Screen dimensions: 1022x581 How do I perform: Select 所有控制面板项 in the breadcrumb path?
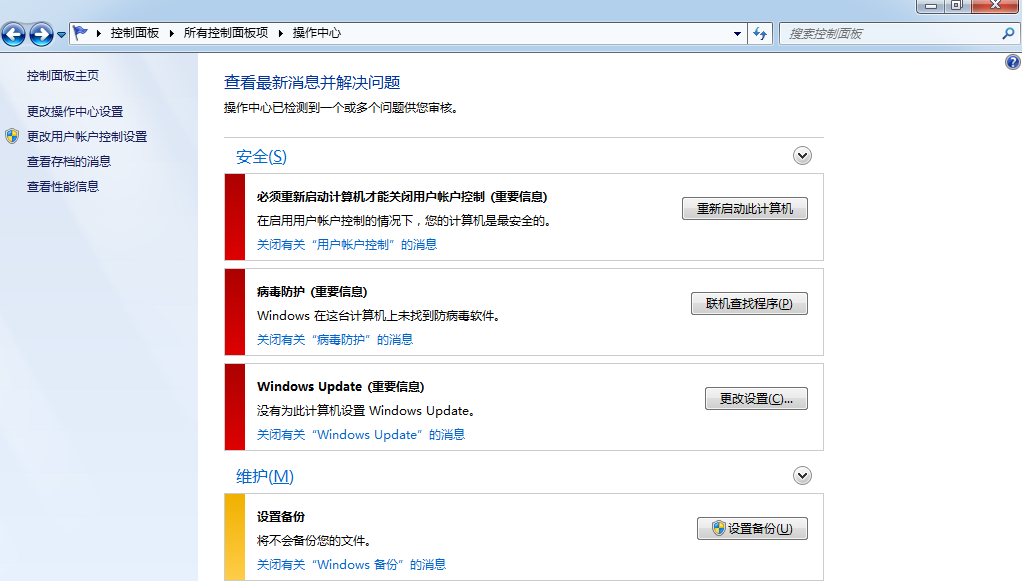tap(226, 33)
